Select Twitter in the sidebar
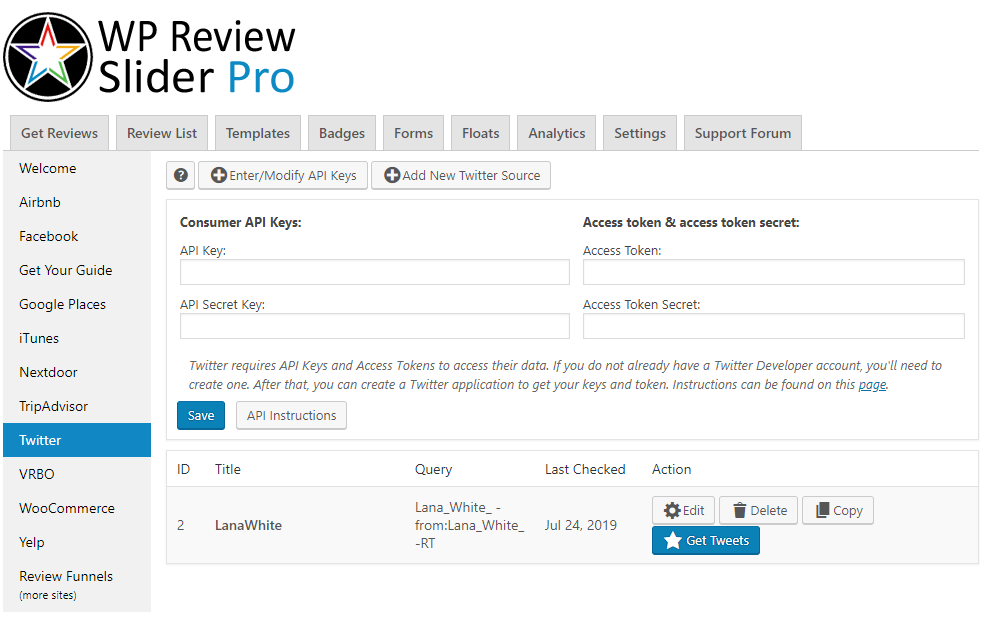This screenshot has height=619, width=984. tap(77, 440)
